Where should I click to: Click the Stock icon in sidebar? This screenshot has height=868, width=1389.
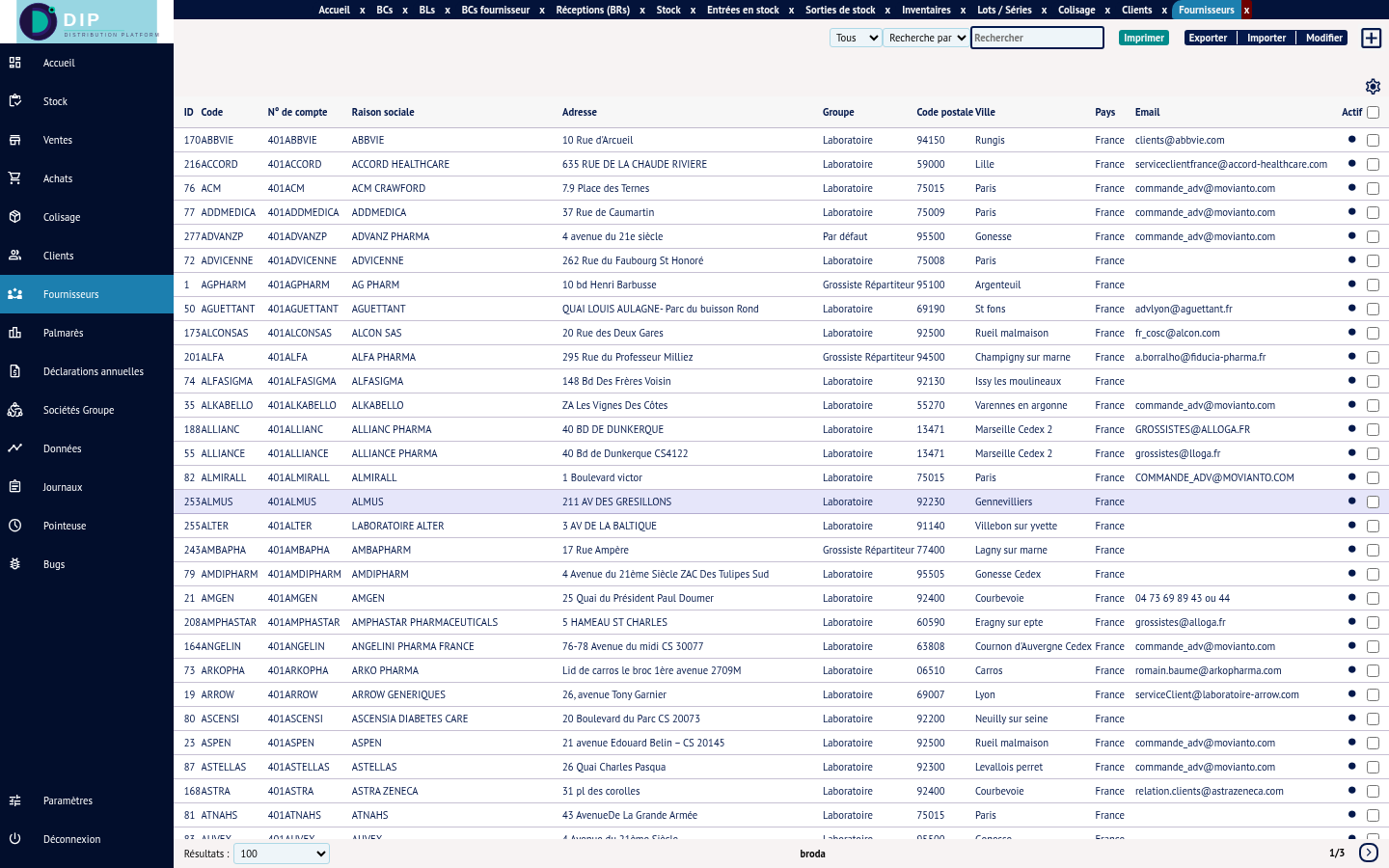tap(15, 101)
